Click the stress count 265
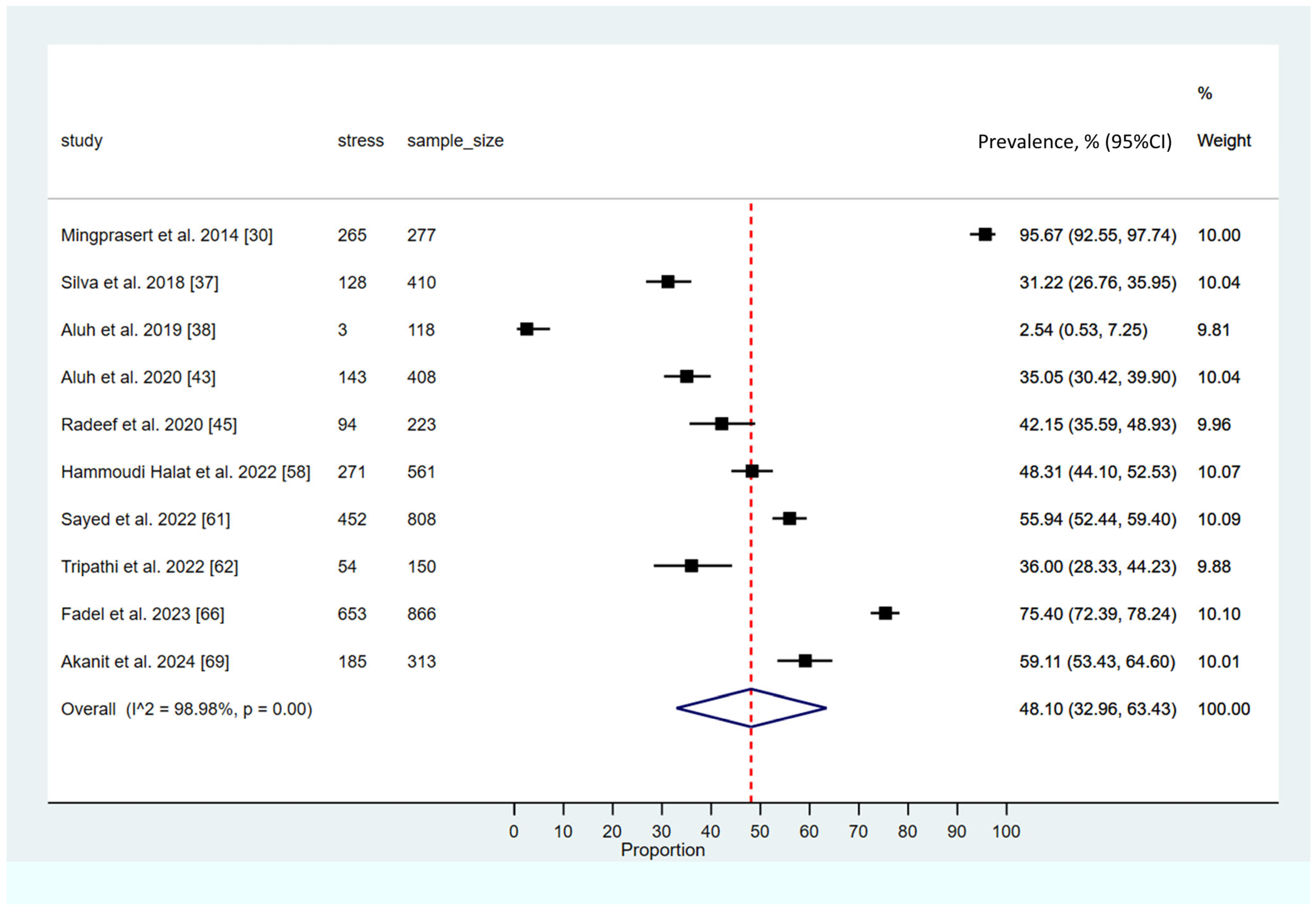 pos(352,235)
